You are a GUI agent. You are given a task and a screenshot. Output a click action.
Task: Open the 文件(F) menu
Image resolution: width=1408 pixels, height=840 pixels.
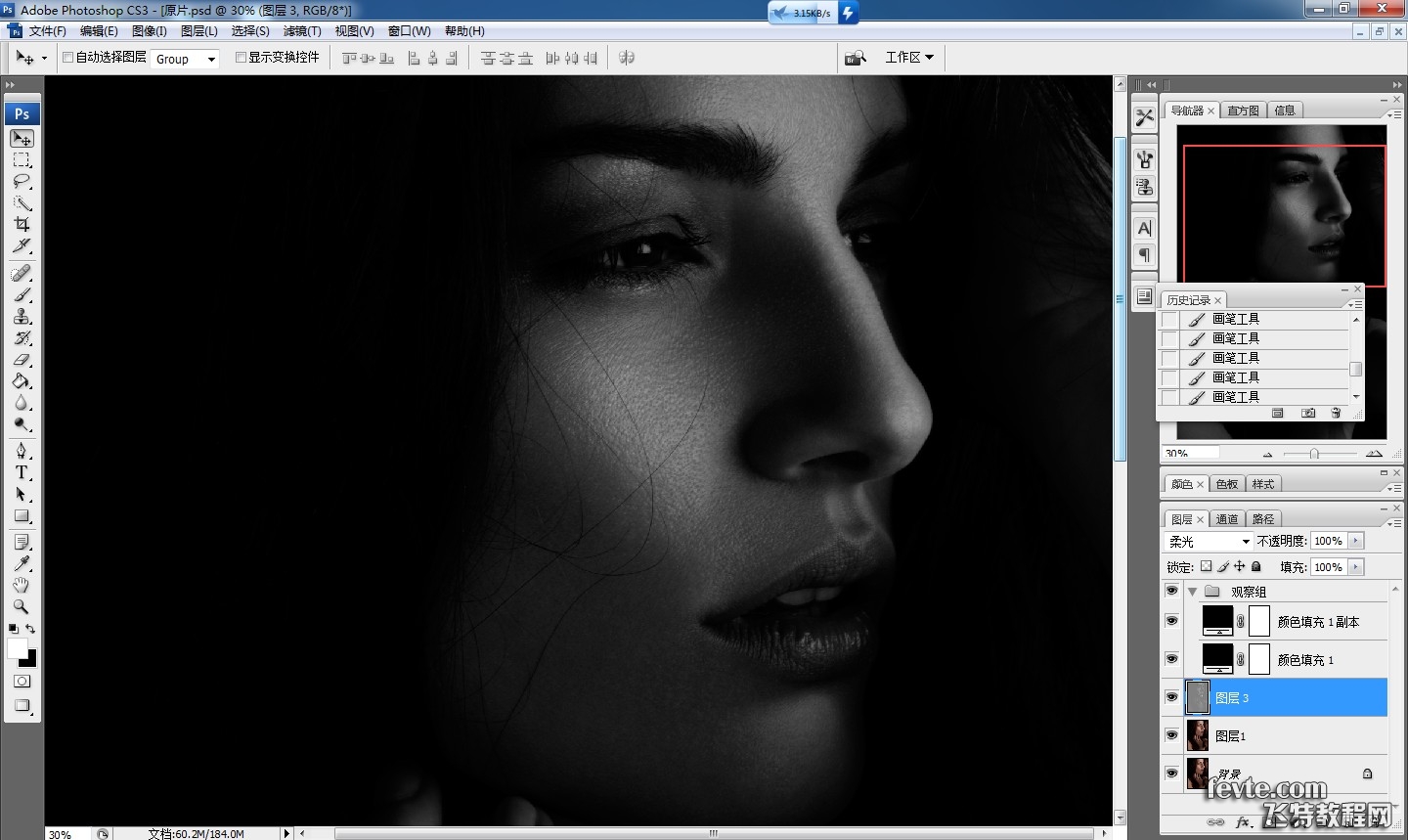tap(47, 31)
